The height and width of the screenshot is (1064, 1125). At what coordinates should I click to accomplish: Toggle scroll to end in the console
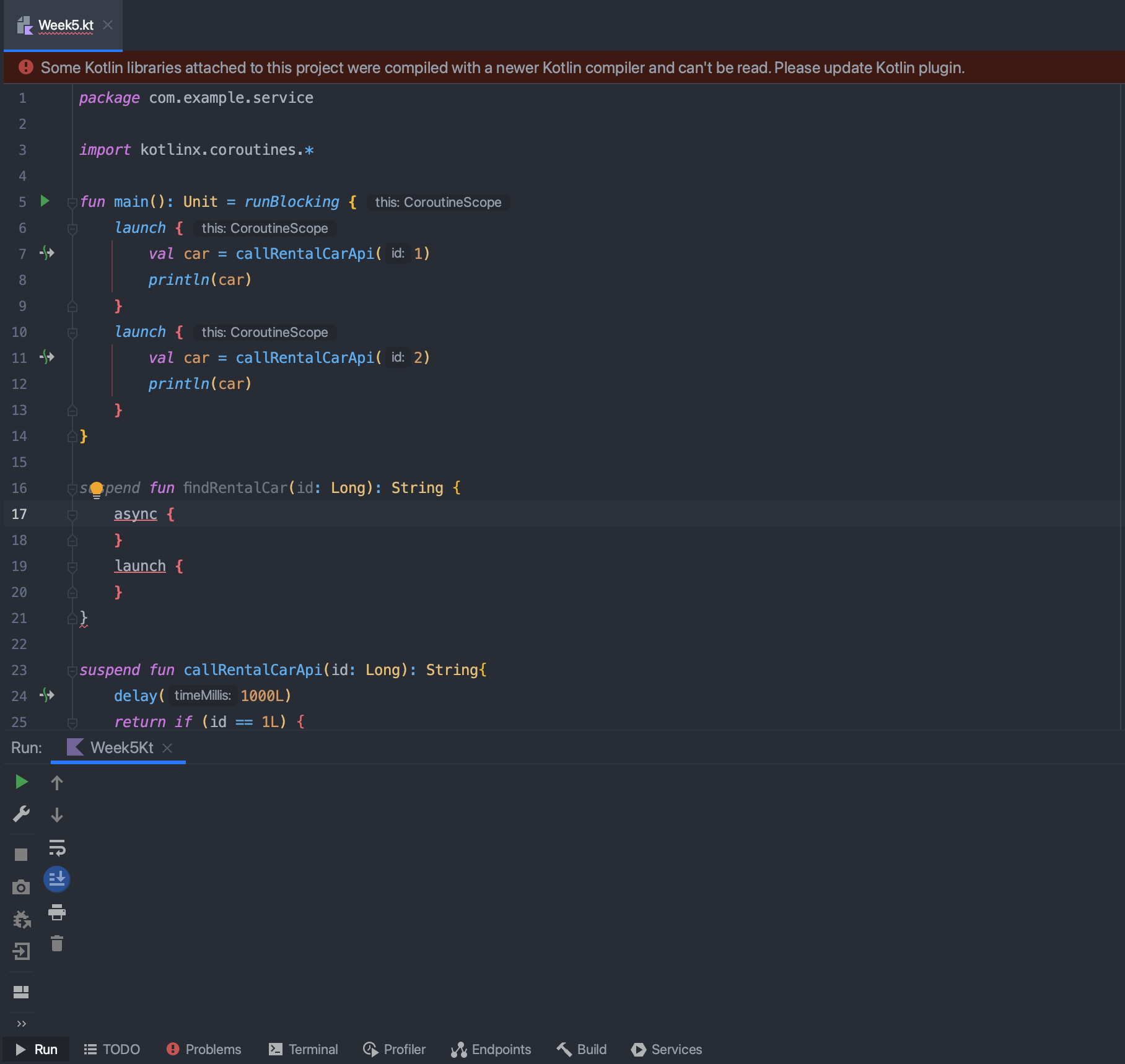[x=57, y=879]
